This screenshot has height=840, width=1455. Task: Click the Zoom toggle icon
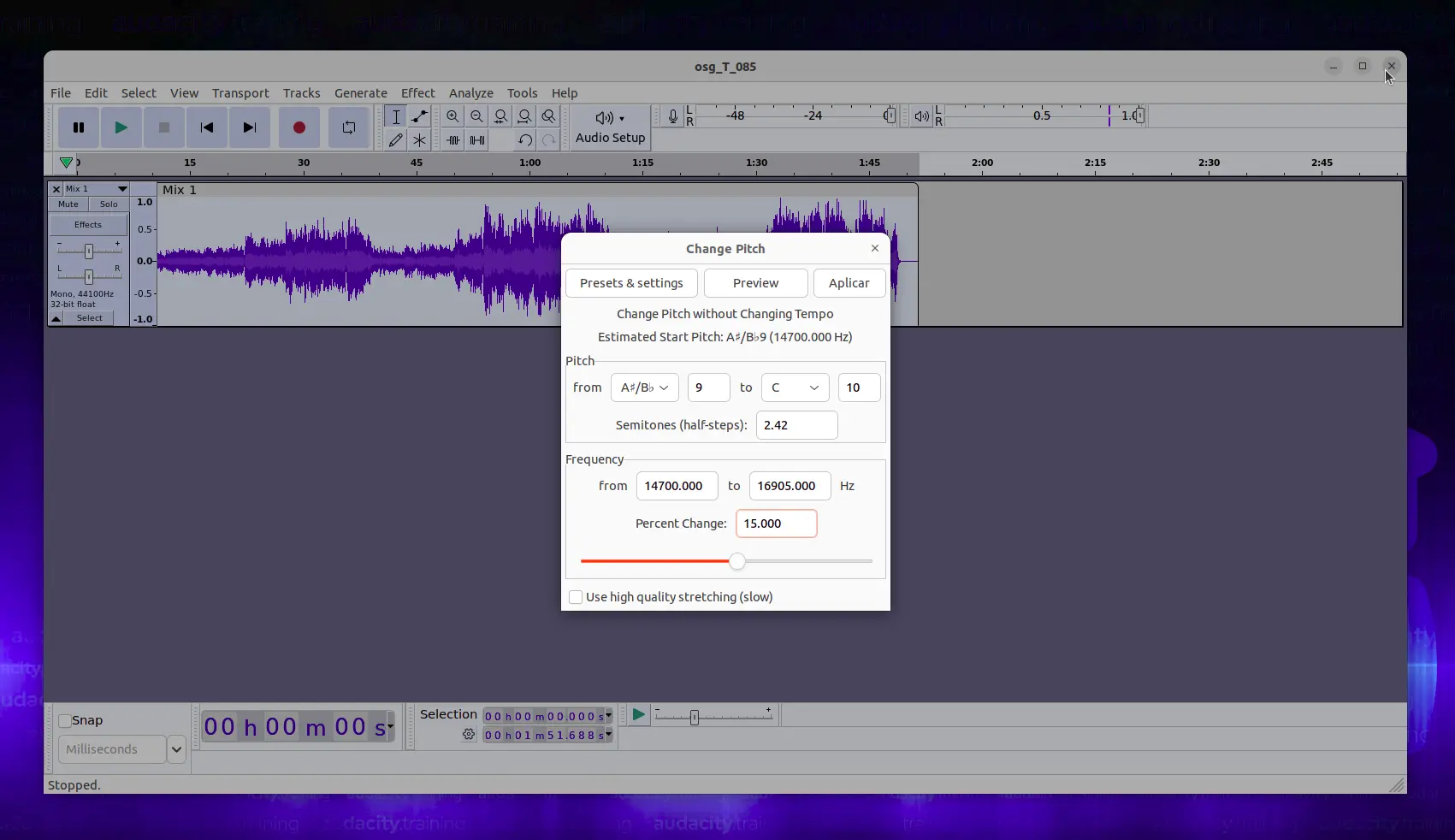click(x=549, y=116)
